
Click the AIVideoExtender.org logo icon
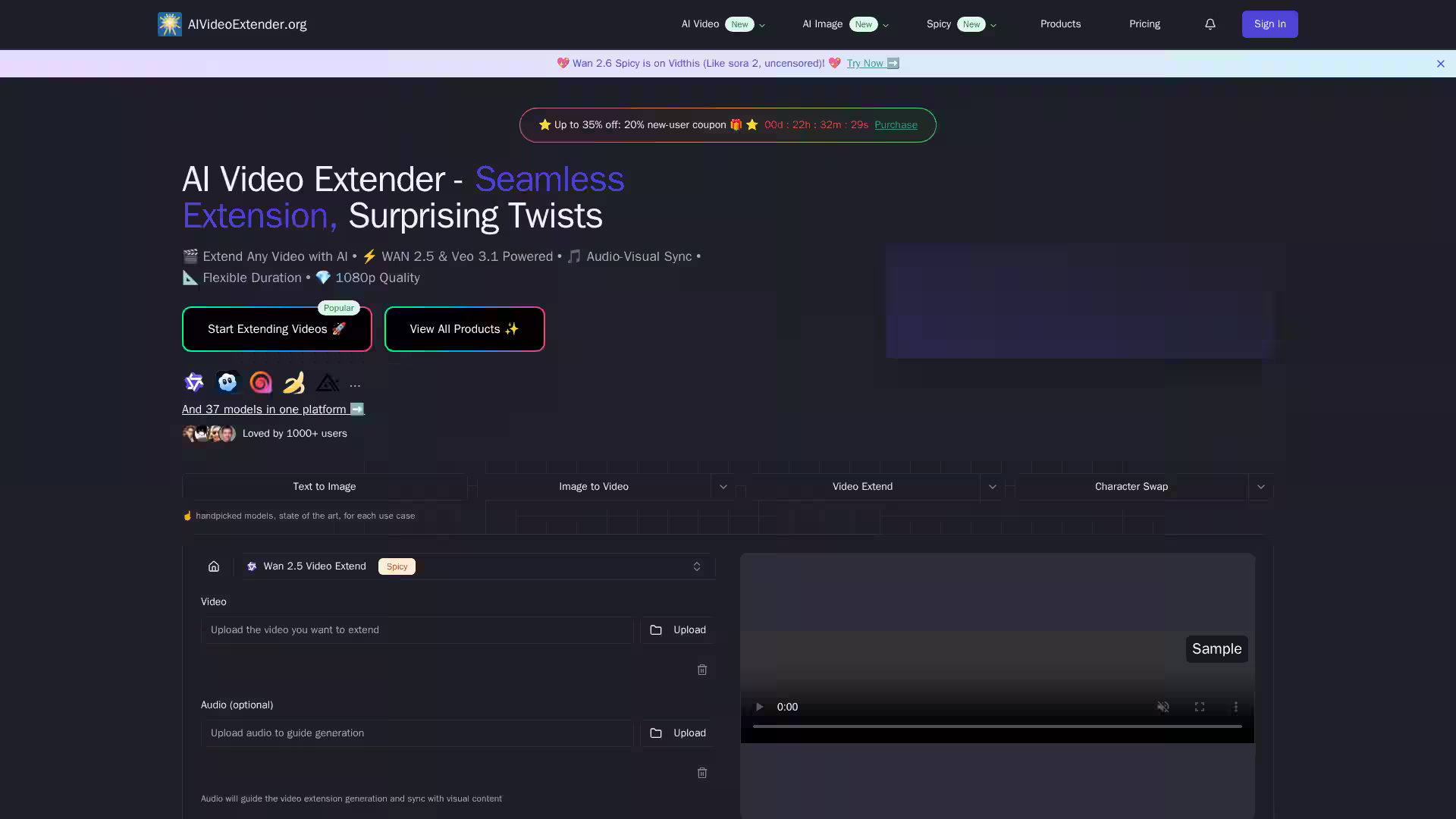click(x=170, y=24)
